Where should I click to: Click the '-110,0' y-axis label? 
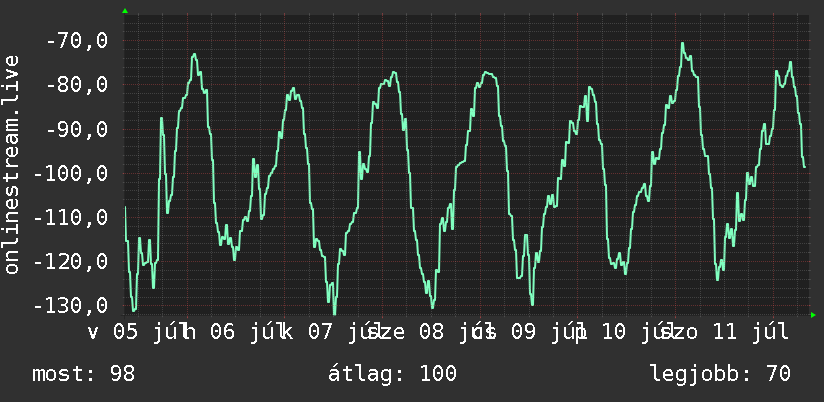pos(70,218)
